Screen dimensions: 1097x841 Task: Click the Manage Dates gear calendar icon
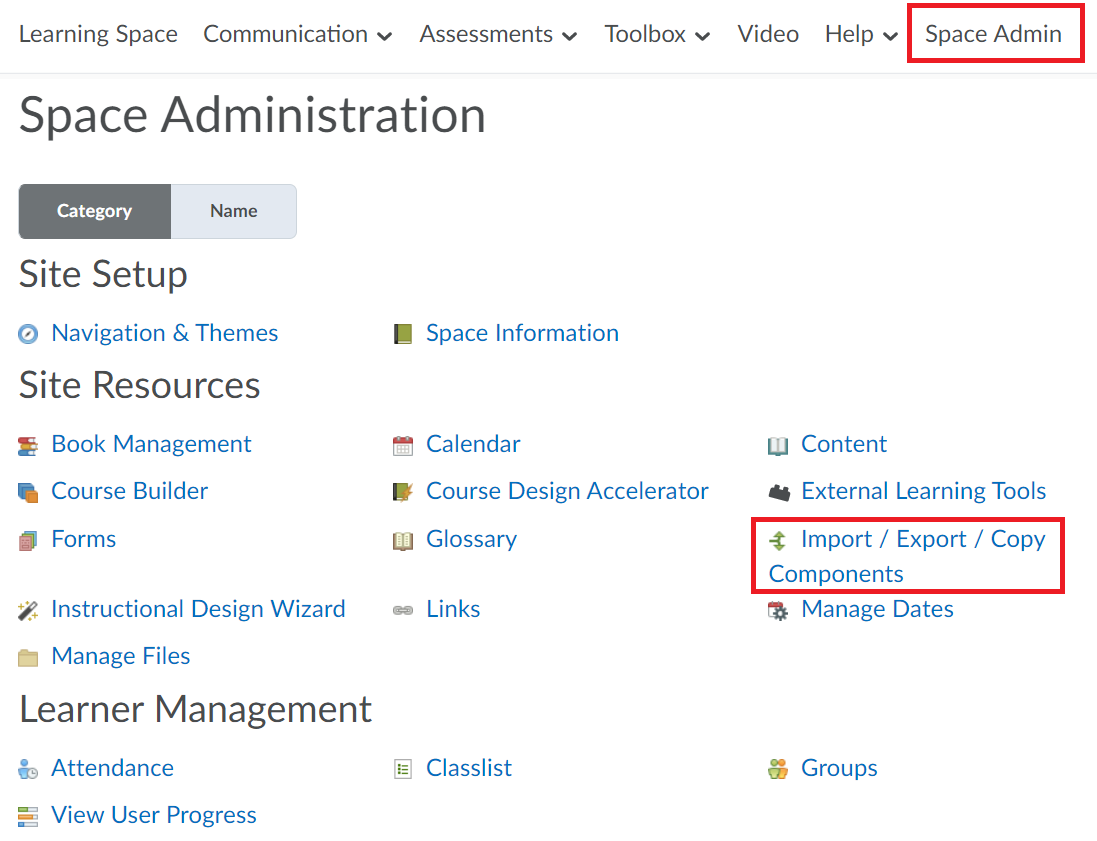[778, 611]
